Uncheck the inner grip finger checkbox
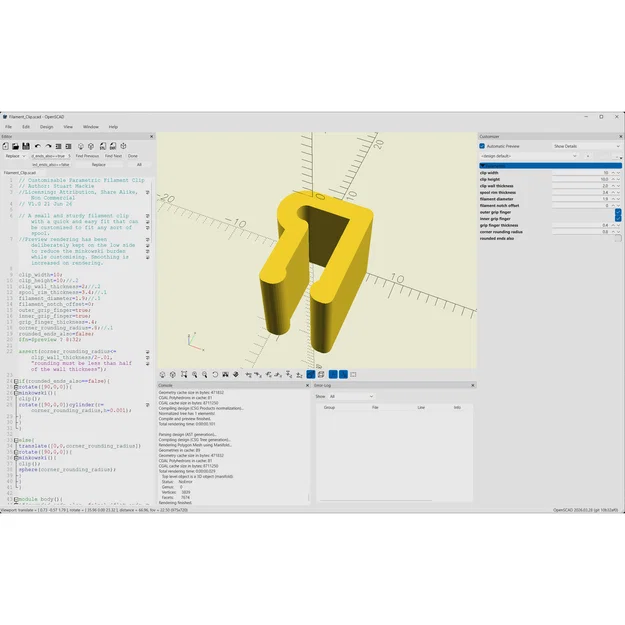The image size is (625, 625). [618, 218]
